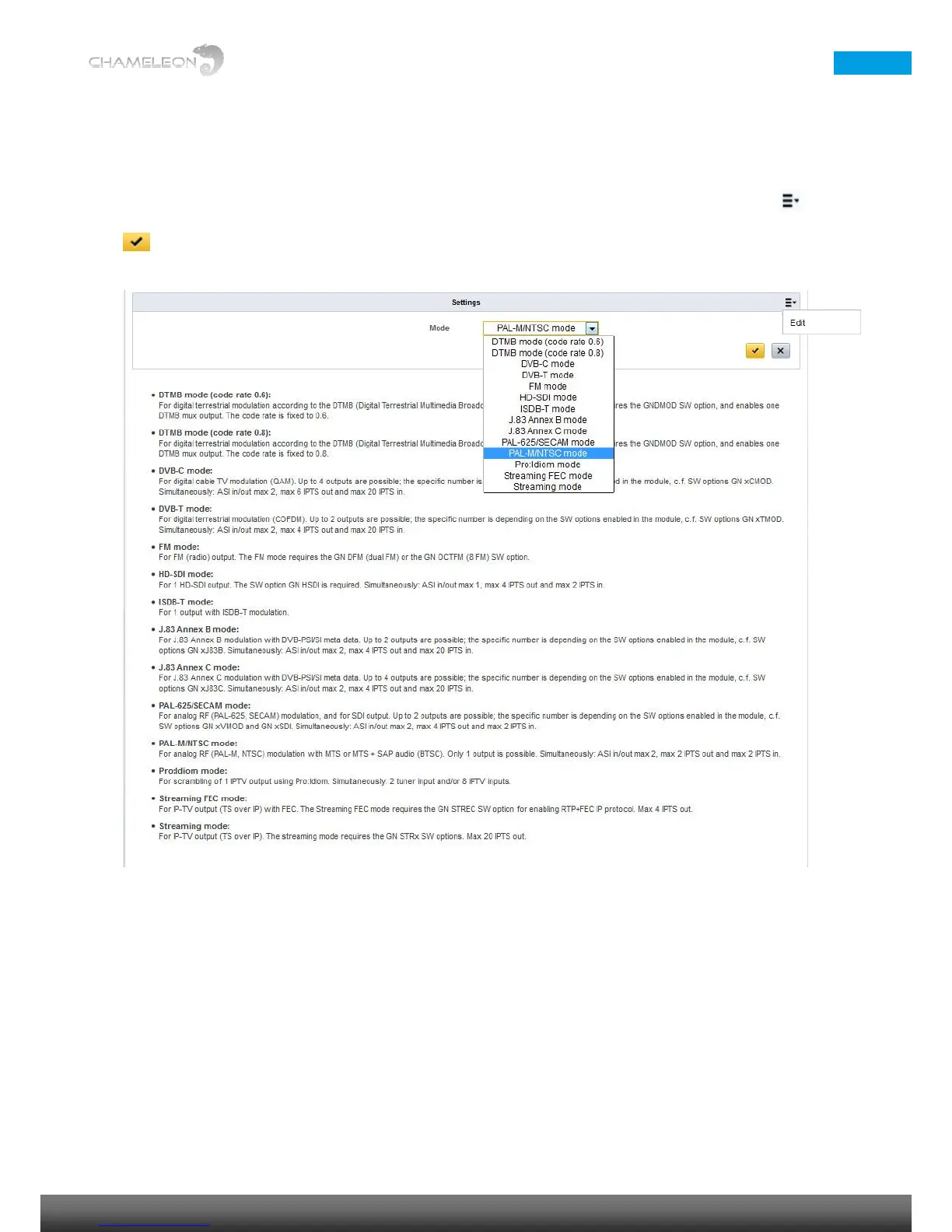Choose PAL-625/SECAM mode option
This screenshot has height=1232, width=952.
548,443
